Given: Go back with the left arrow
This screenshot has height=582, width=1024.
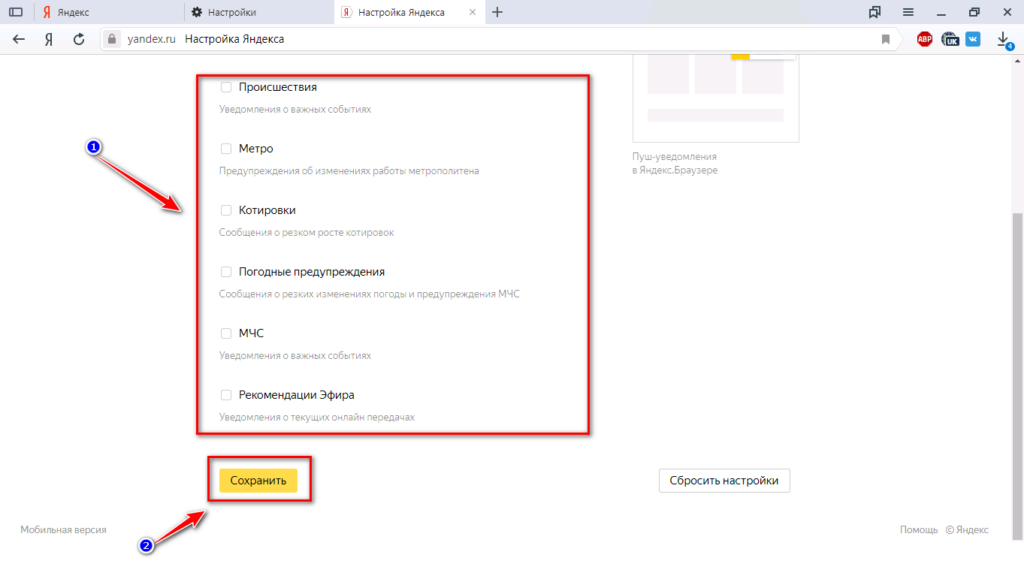Looking at the screenshot, I should click(x=18, y=39).
